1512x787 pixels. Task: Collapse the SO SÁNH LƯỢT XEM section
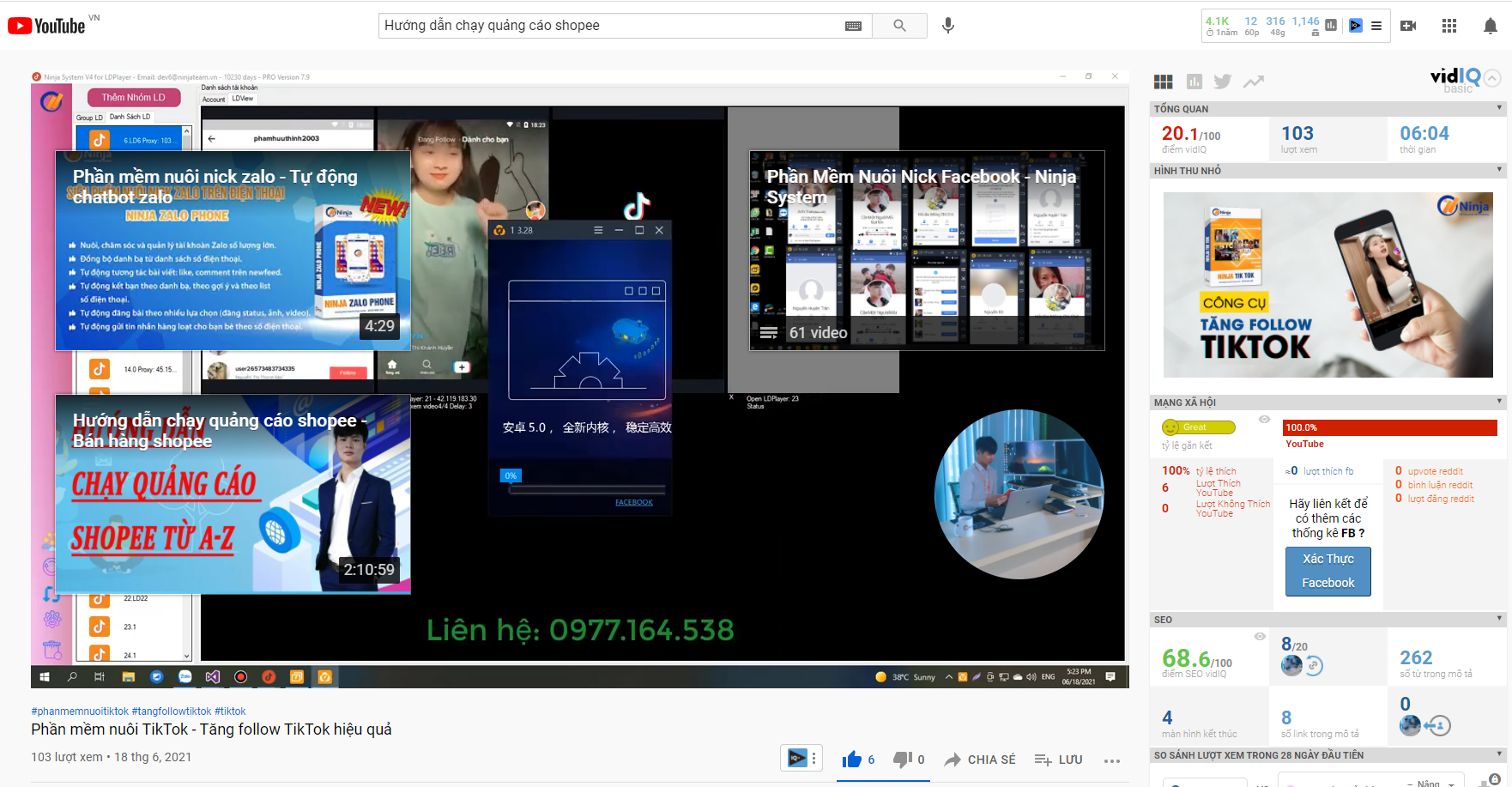pyautogui.click(x=1499, y=754)
